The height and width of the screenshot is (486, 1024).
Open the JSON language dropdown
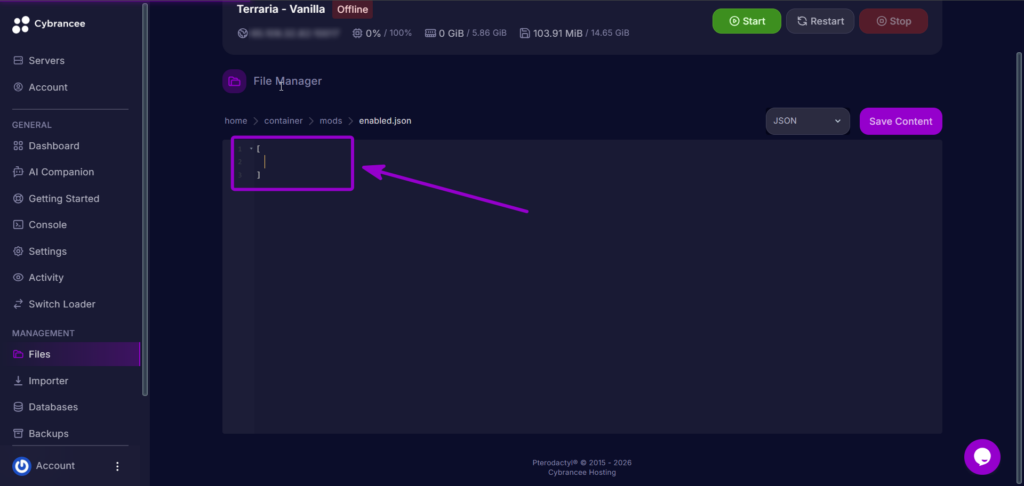click(x=807, y=122)
